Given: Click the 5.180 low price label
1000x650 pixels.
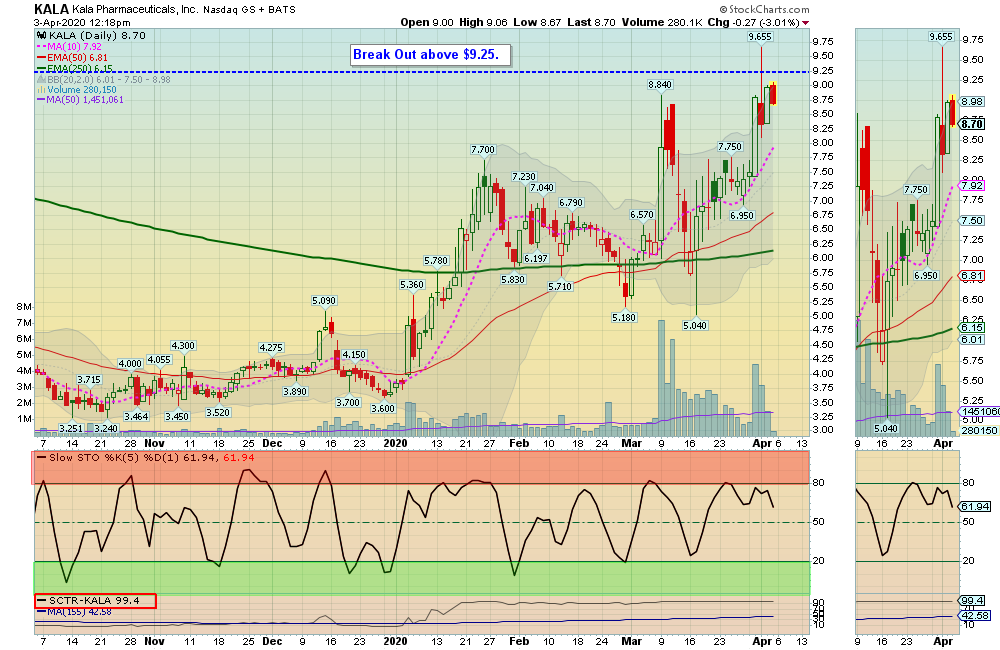Looking at the screenshot, I should pyautogui.click(x=624, y=318).
